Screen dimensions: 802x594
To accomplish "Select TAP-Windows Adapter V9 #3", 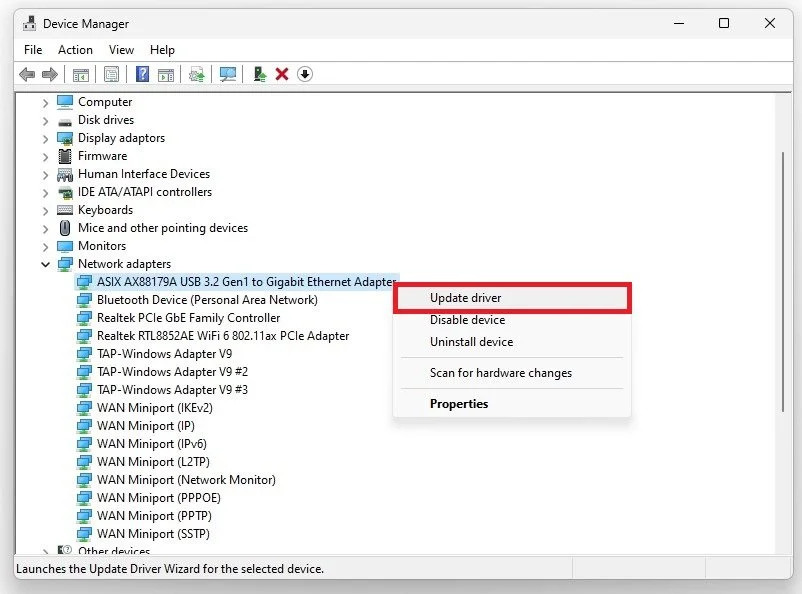I will click(x=172, y=390).
